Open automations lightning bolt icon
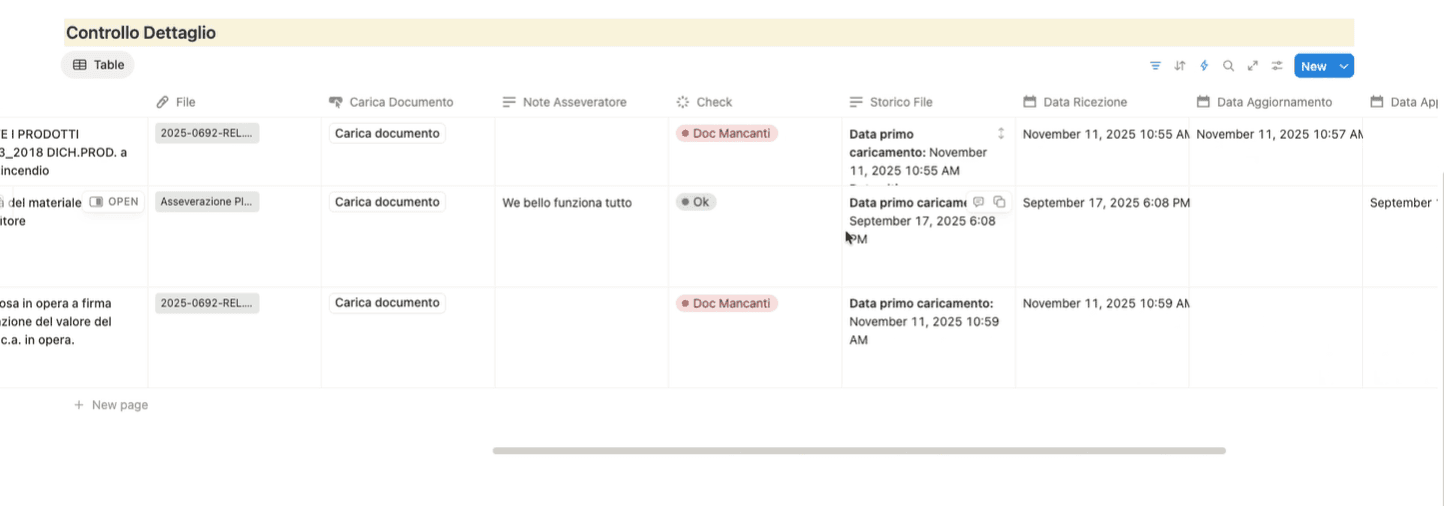The image size is (1444, 506). click(1204, 66)
